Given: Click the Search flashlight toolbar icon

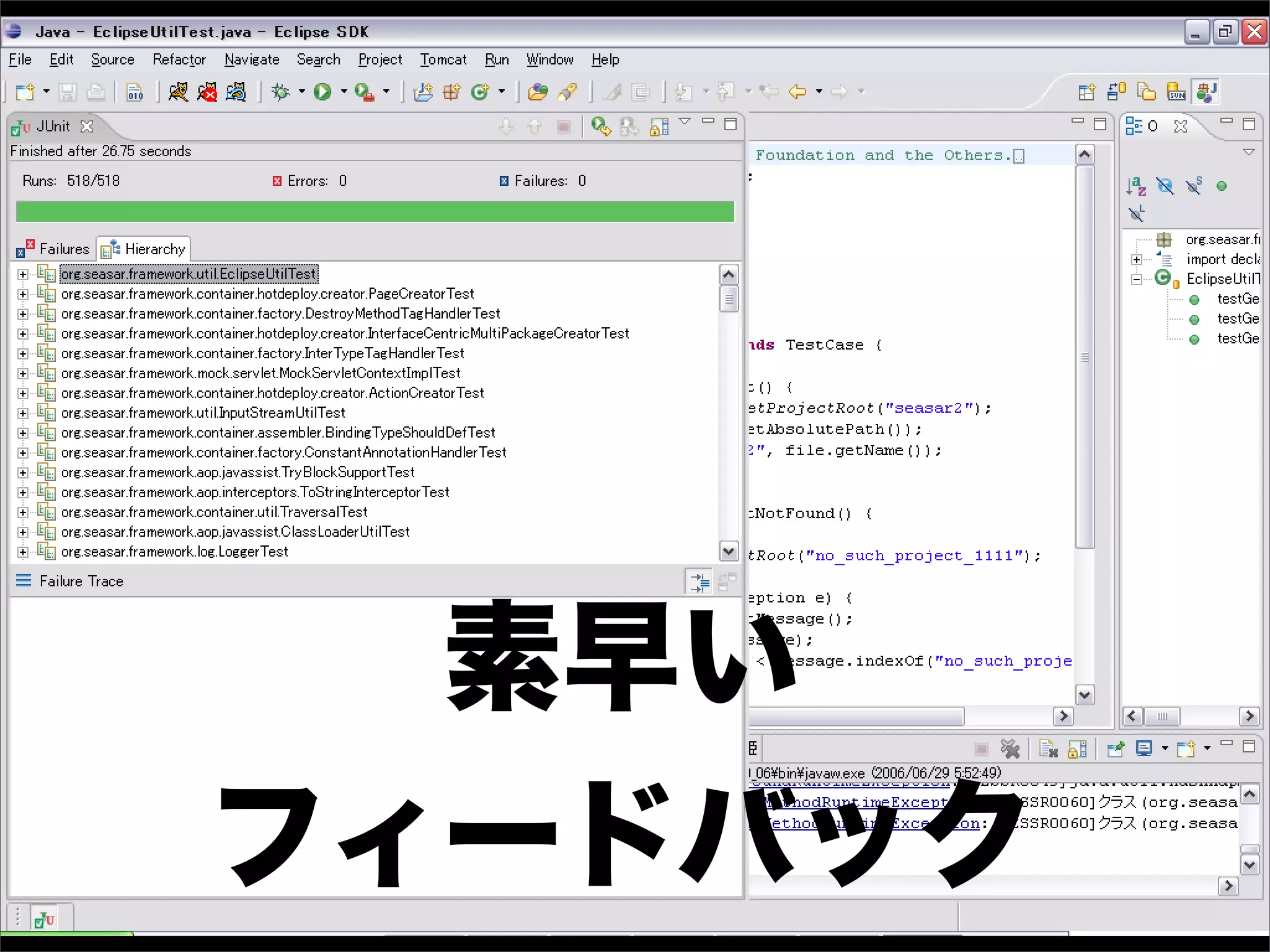Looking at the screenshot, I should point(567,92).
